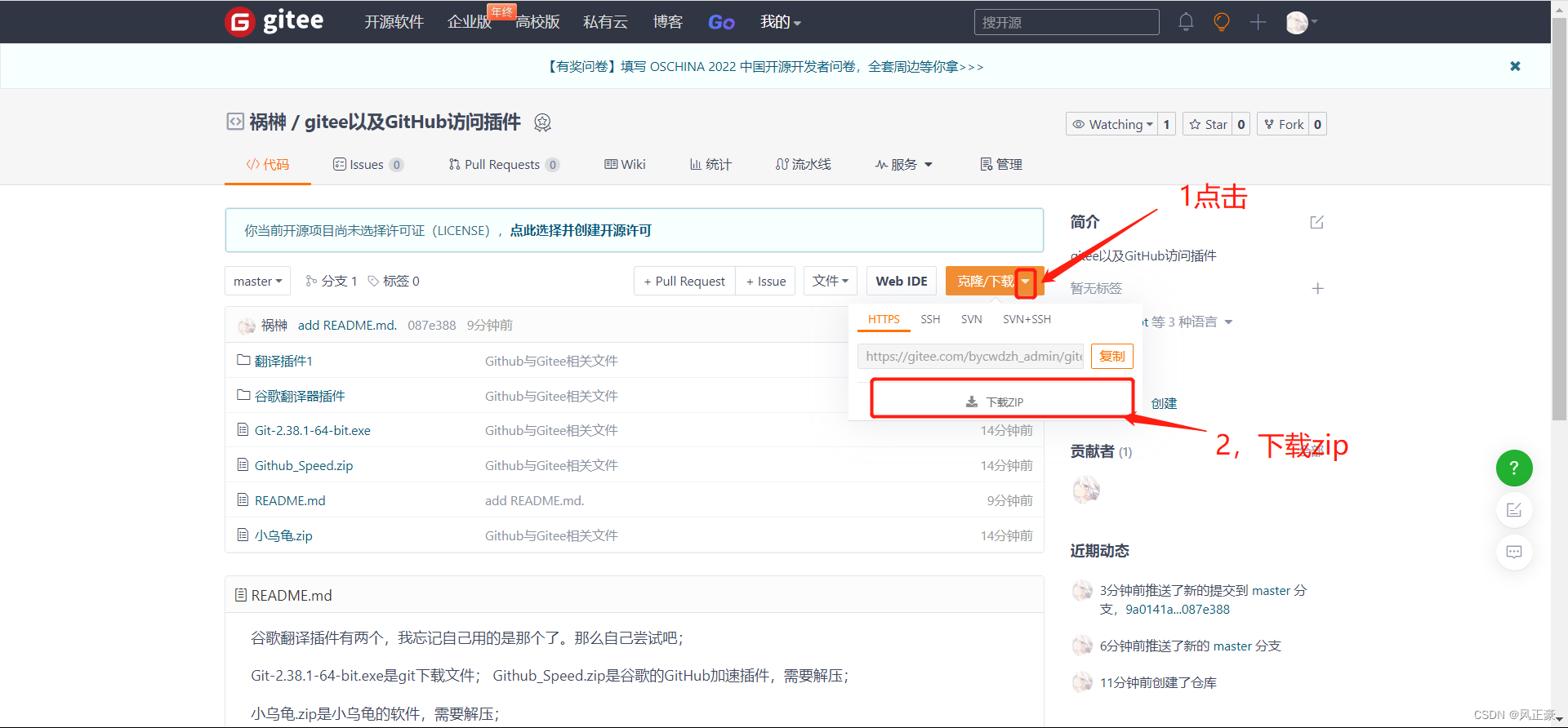This screenshot has width=1568, height=728.
Task: Click the commit hash 087e388
Action: 432,326
